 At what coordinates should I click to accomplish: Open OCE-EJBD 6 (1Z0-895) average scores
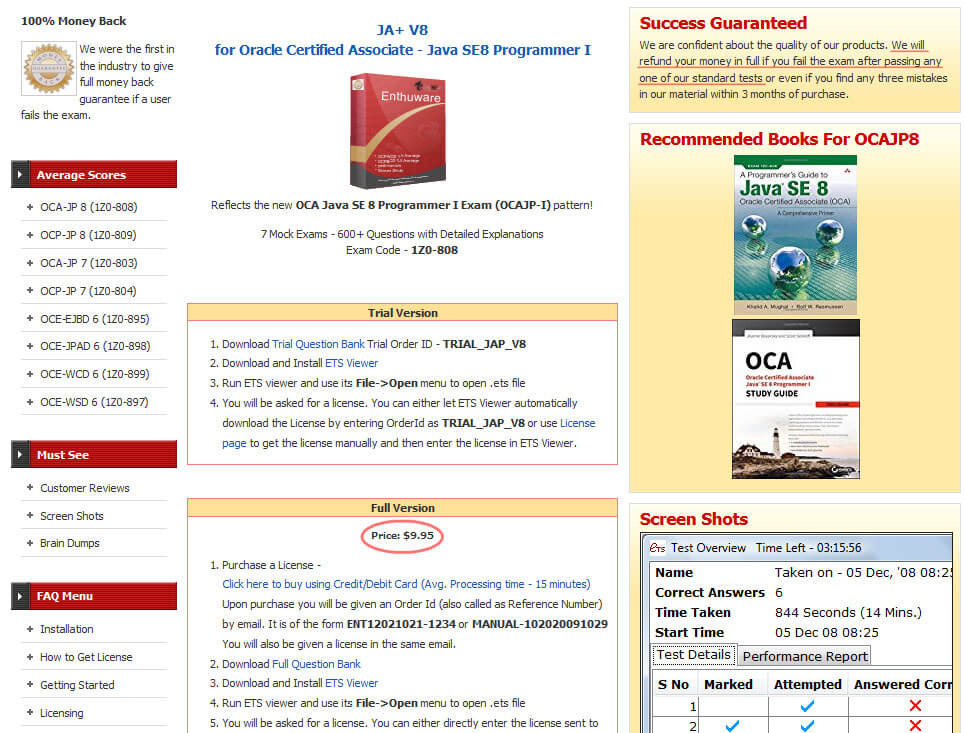pyautogui.click(x=95, y=319)
